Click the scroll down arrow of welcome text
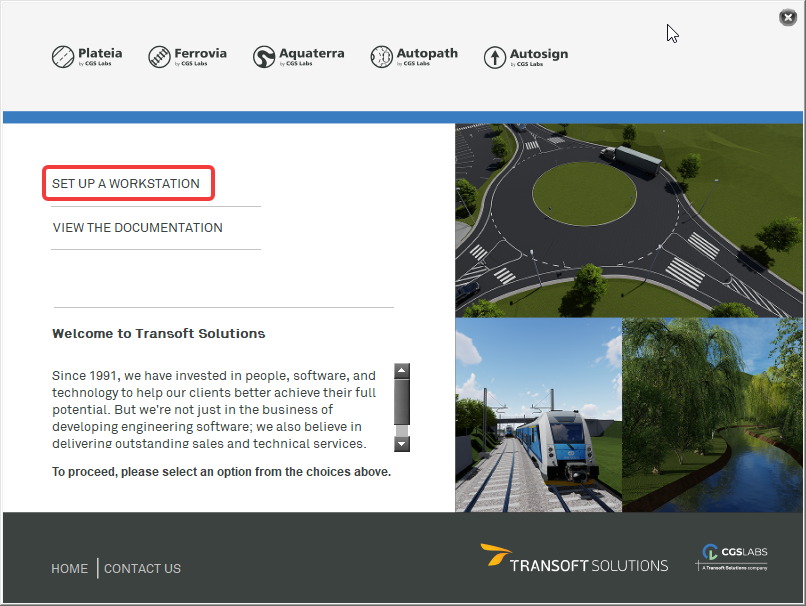806x606 pixels. [x=402, y=444]
